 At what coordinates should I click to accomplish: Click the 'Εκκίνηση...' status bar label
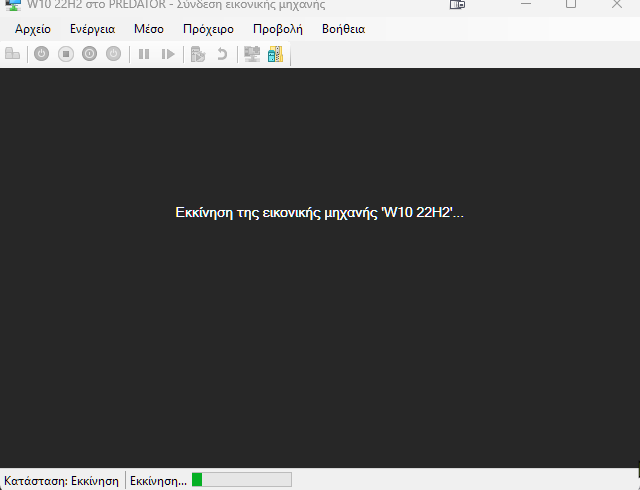[x=158, y=481]
